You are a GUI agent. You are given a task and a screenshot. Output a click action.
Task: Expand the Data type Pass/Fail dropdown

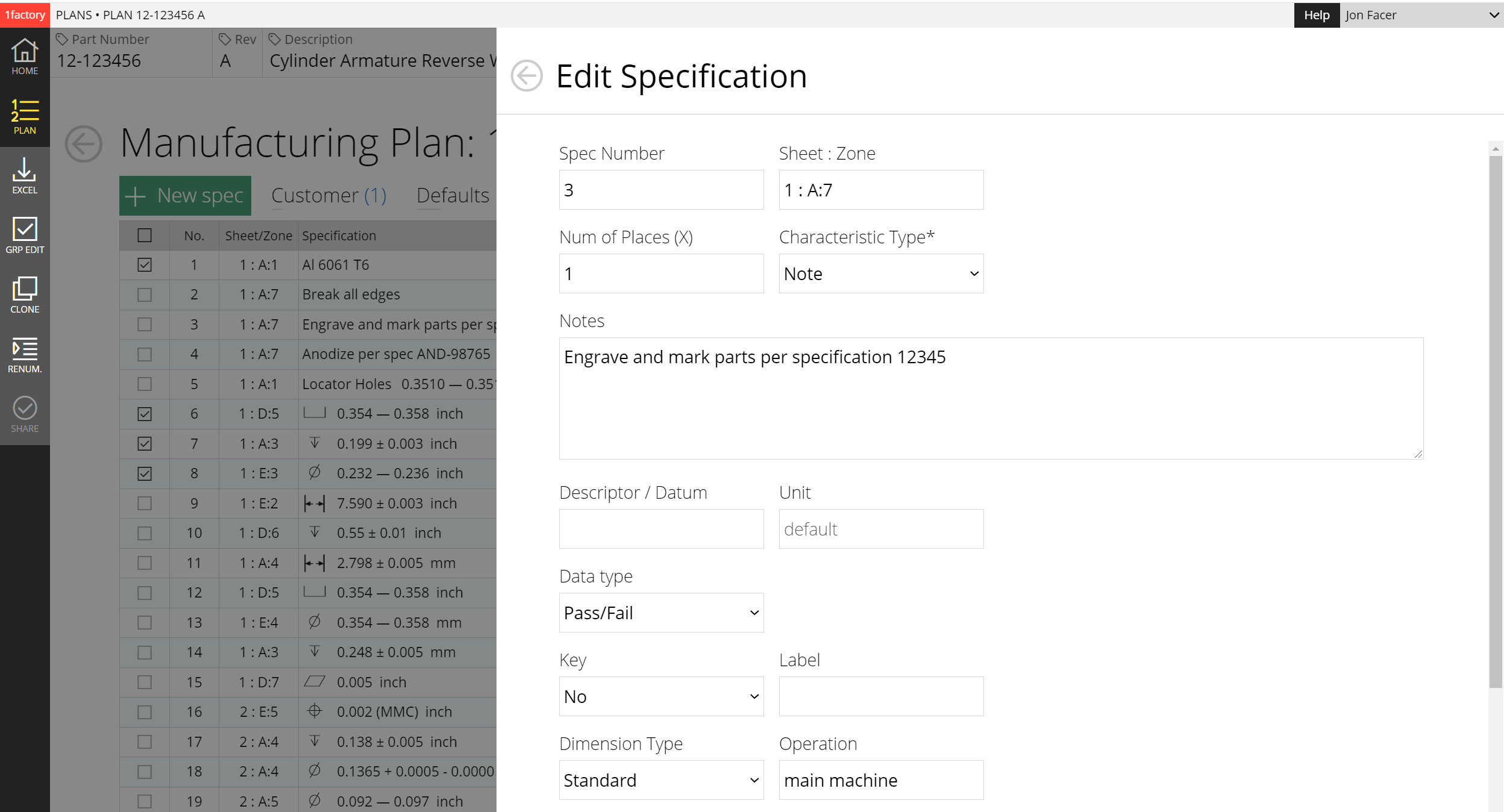[x=661, y=613]
